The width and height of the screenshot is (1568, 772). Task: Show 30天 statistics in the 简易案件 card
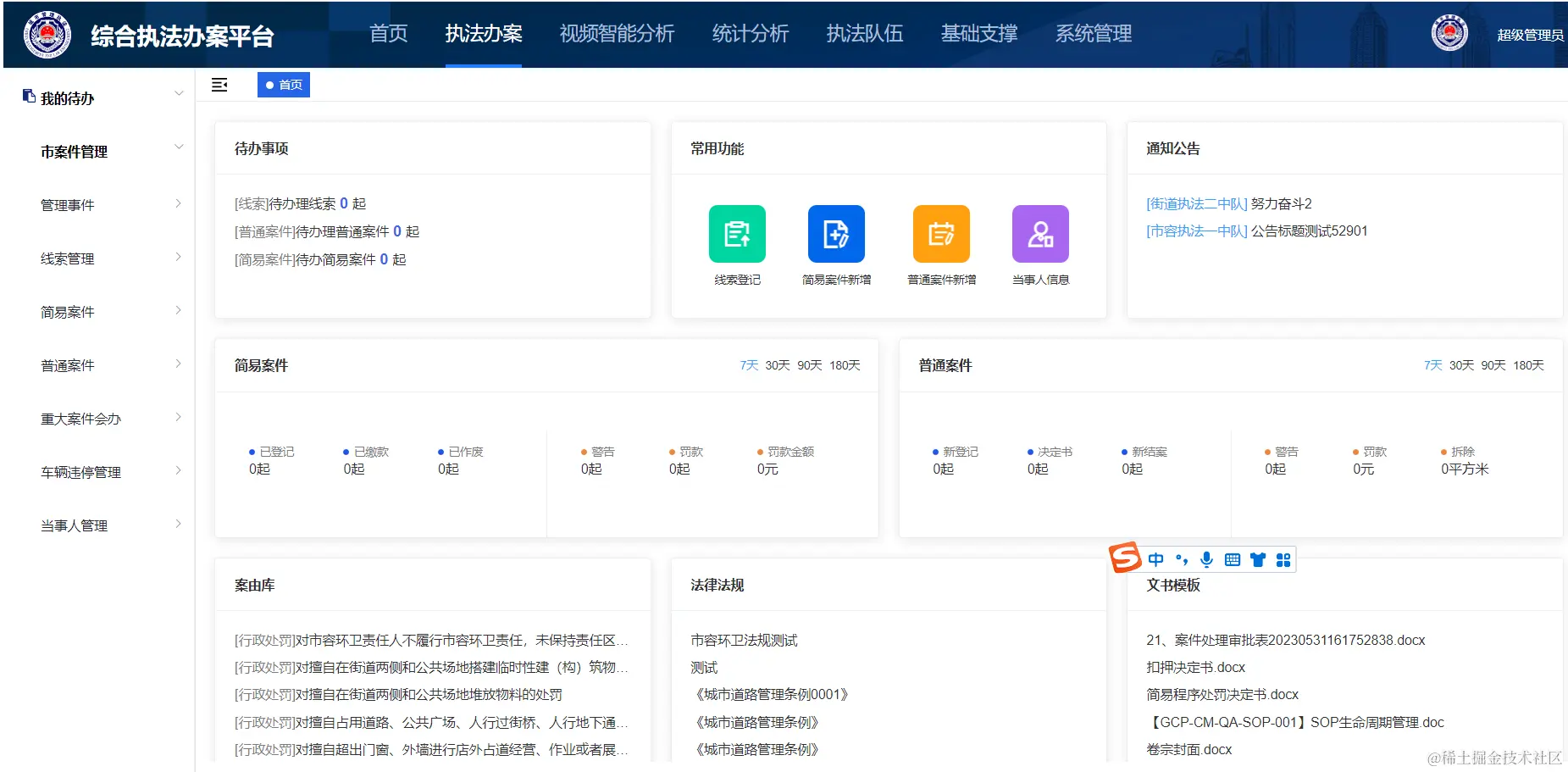click(x=778, y=365)
